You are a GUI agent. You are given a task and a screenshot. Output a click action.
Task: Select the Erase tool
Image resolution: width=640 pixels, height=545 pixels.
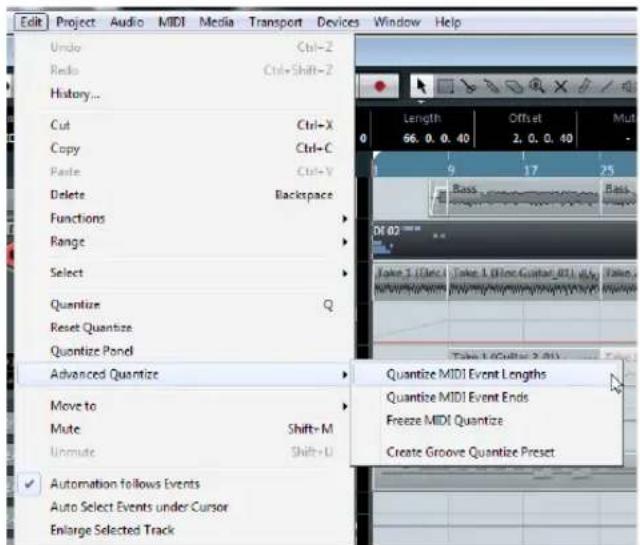(514, 87)
